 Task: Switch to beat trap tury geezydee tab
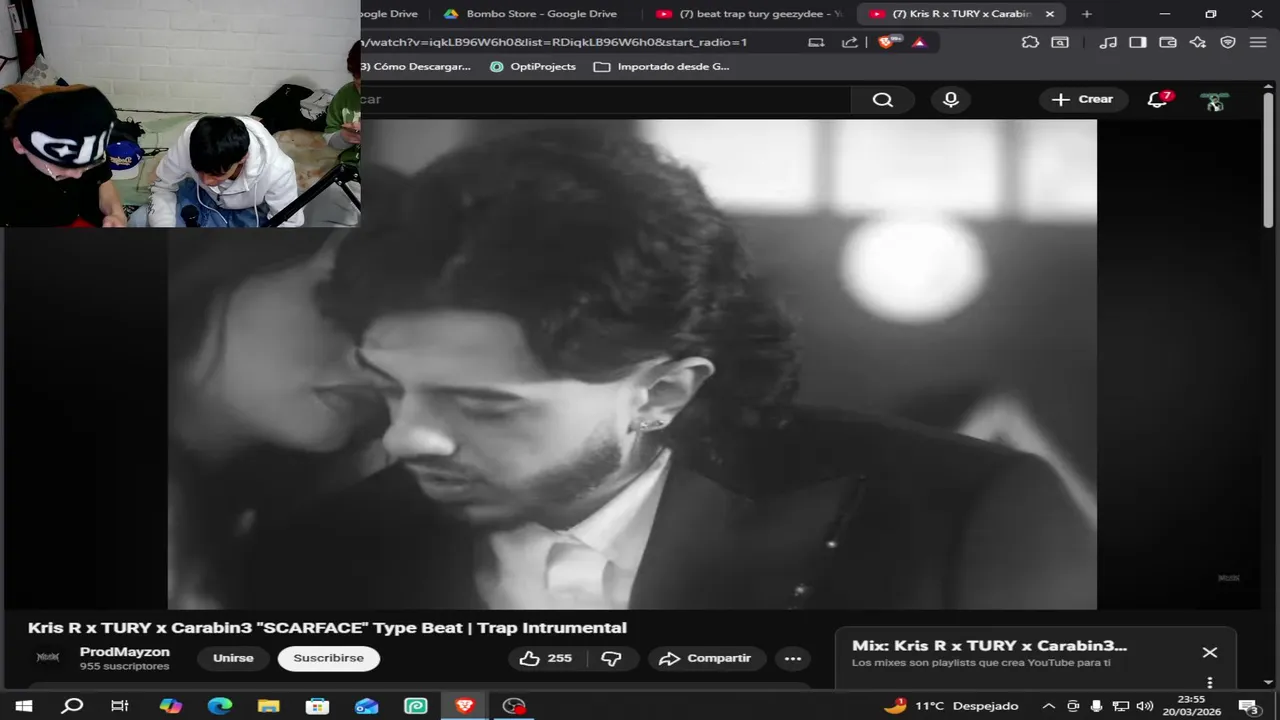point(750,14)
